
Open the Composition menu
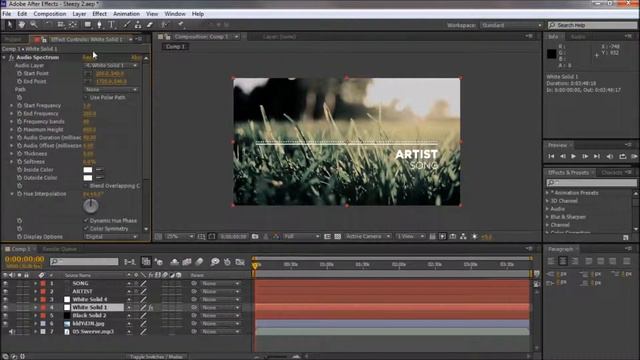(49, 14)
